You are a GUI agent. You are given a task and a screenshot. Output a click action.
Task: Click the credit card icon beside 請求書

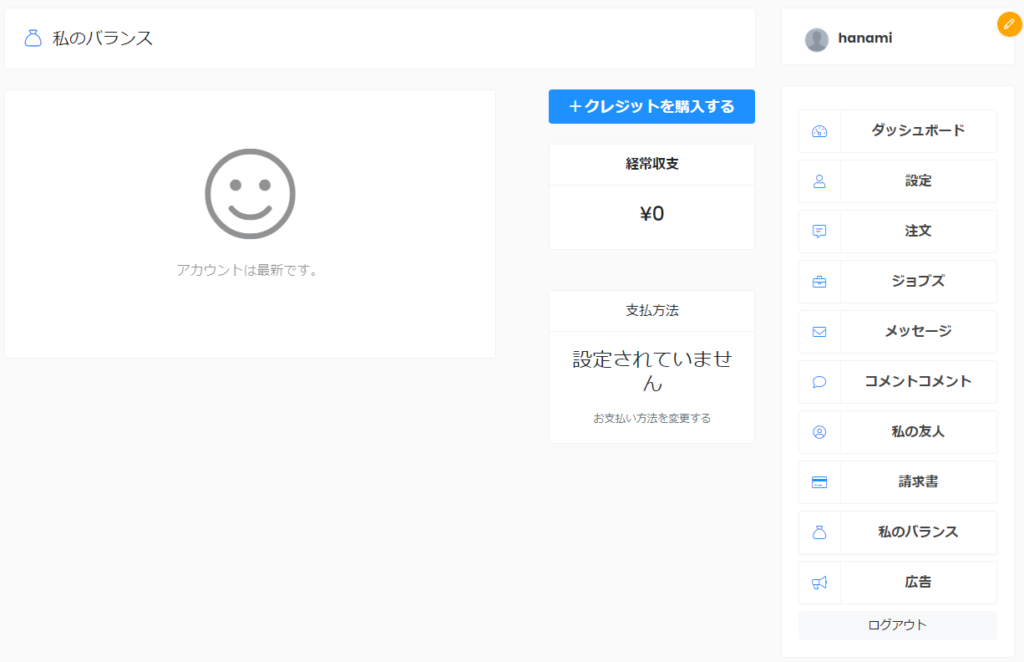click(819, 482)
